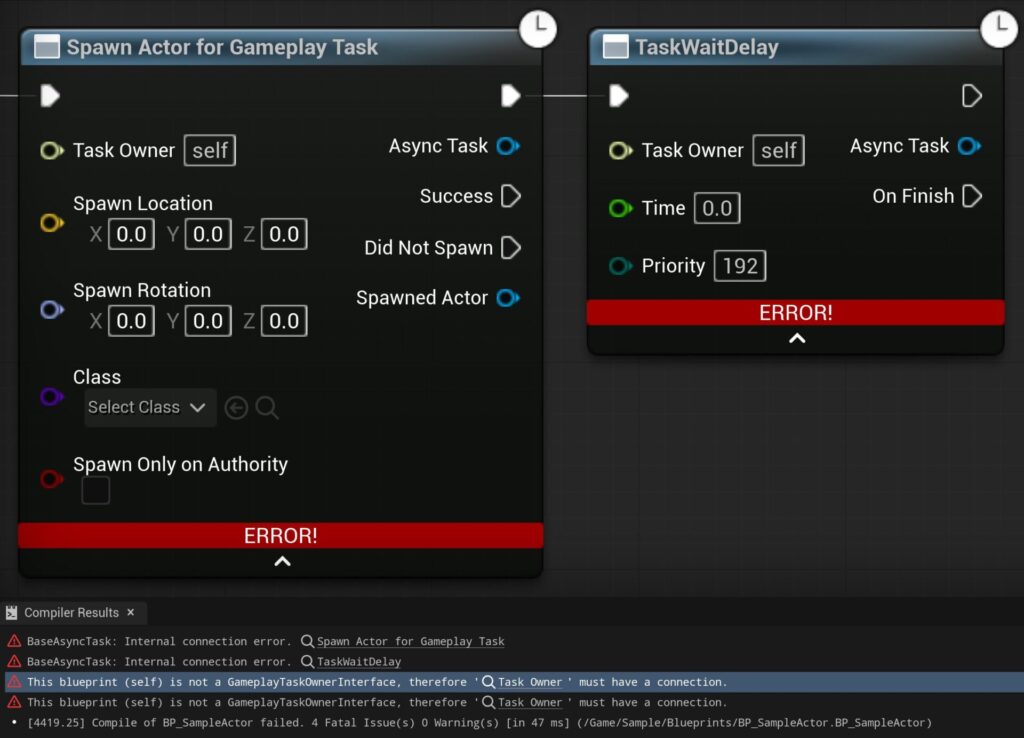1024x738 pixels.
Task: Click the Success exec output pin
Action: 510,196
